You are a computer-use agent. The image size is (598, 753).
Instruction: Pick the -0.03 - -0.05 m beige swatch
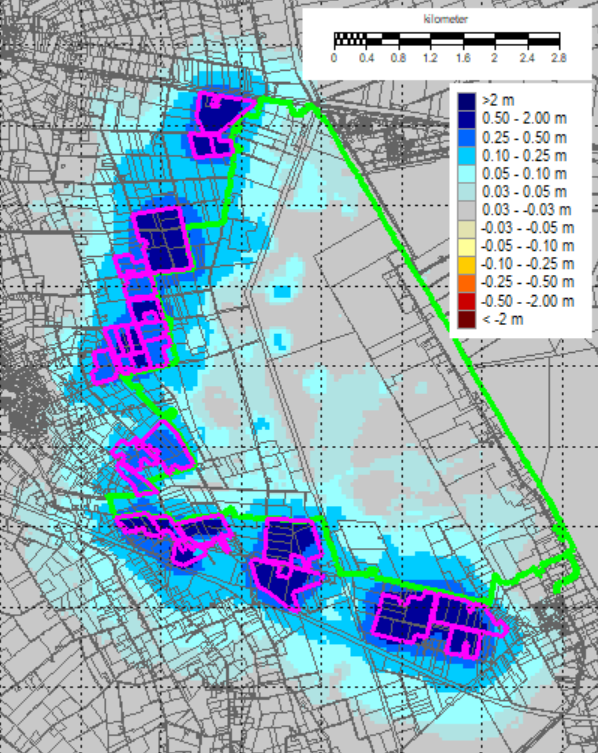466,229
